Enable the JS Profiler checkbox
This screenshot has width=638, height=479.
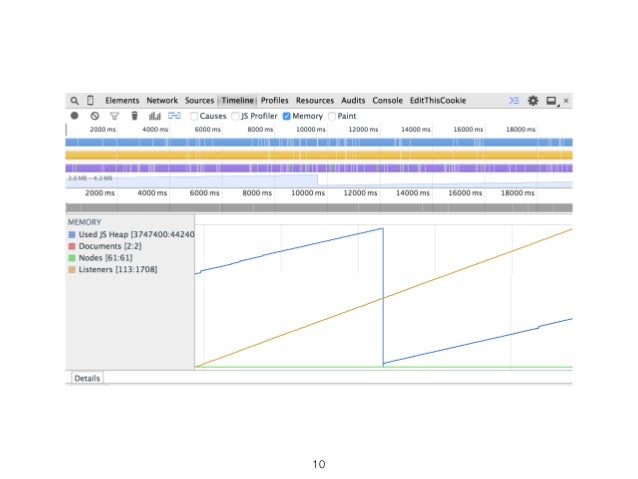[x=235, y=116]
